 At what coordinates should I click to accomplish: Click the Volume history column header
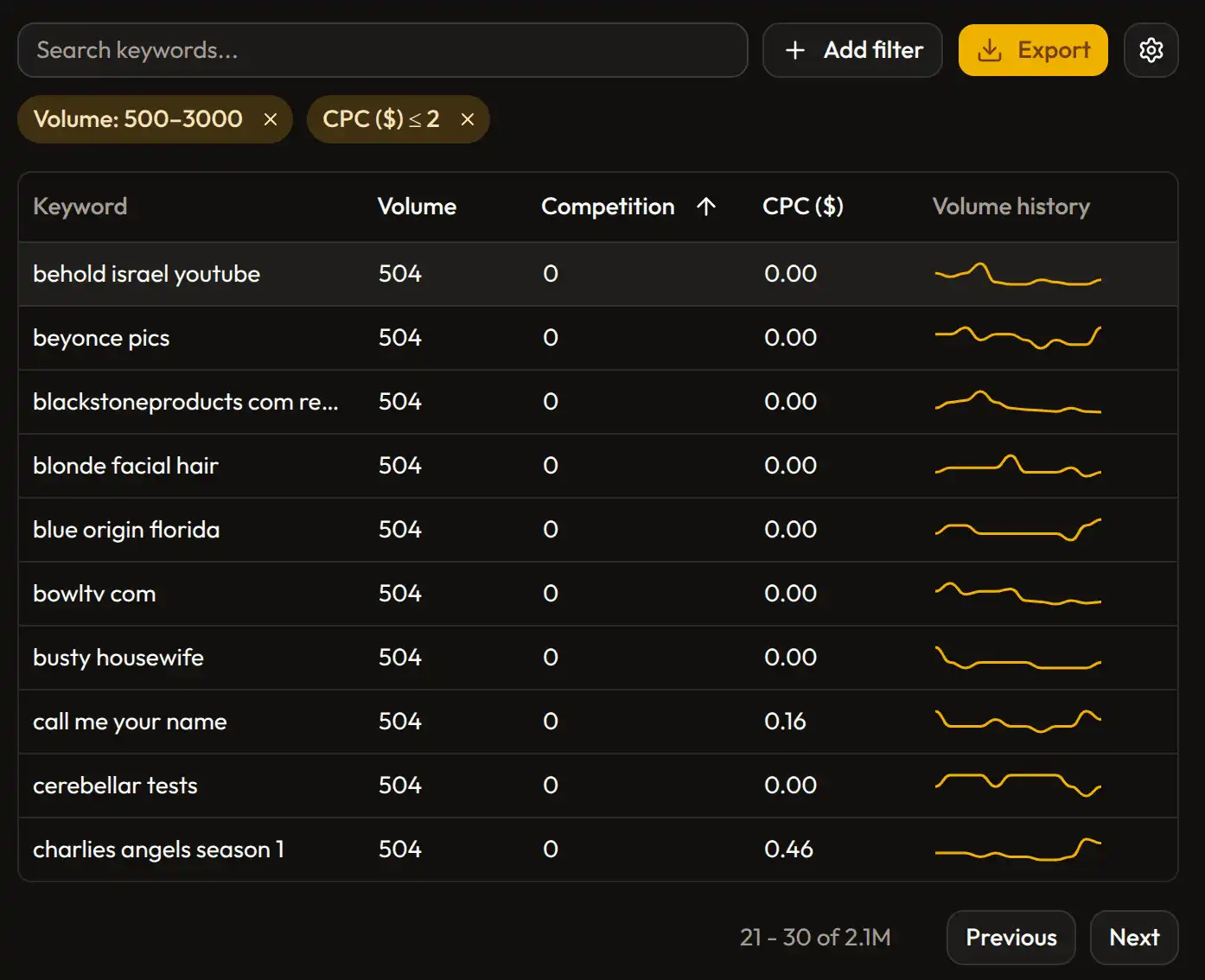(x=1011, y=207)
